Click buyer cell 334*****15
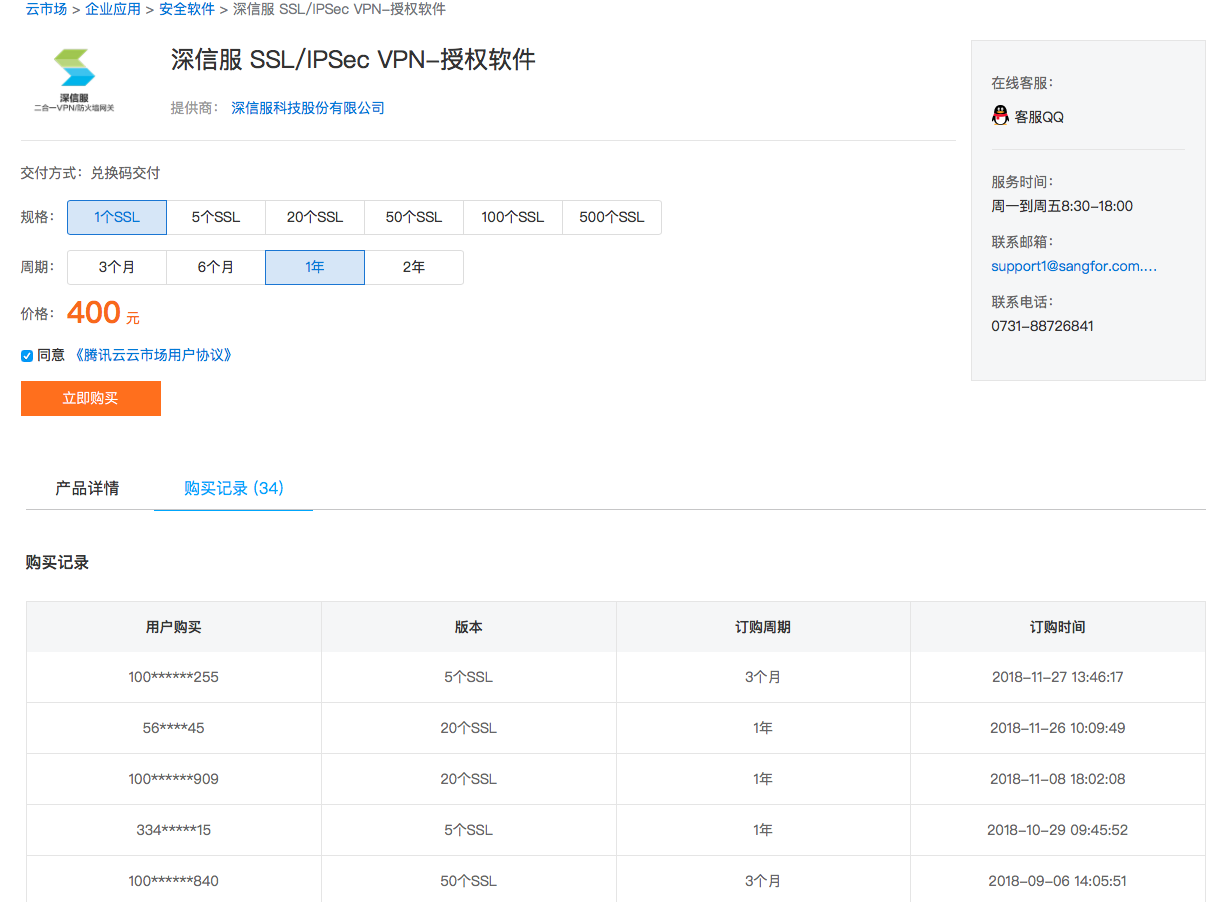Image resolution: width=1207 pixels, height=902 pixels. [x=174, y=830]
